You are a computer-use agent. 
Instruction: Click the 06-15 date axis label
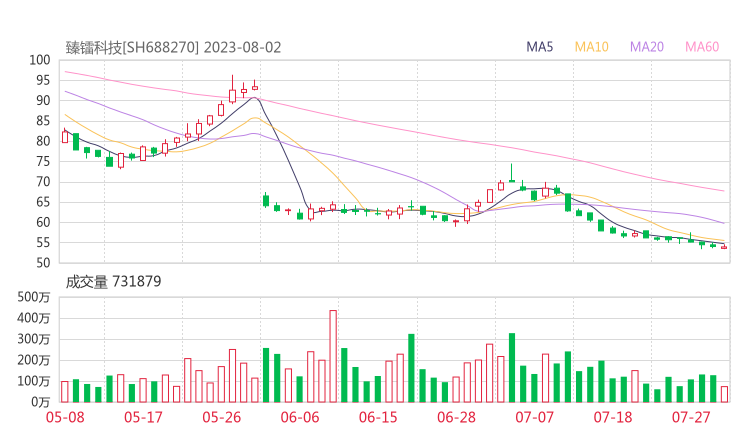tap(378, 417)
